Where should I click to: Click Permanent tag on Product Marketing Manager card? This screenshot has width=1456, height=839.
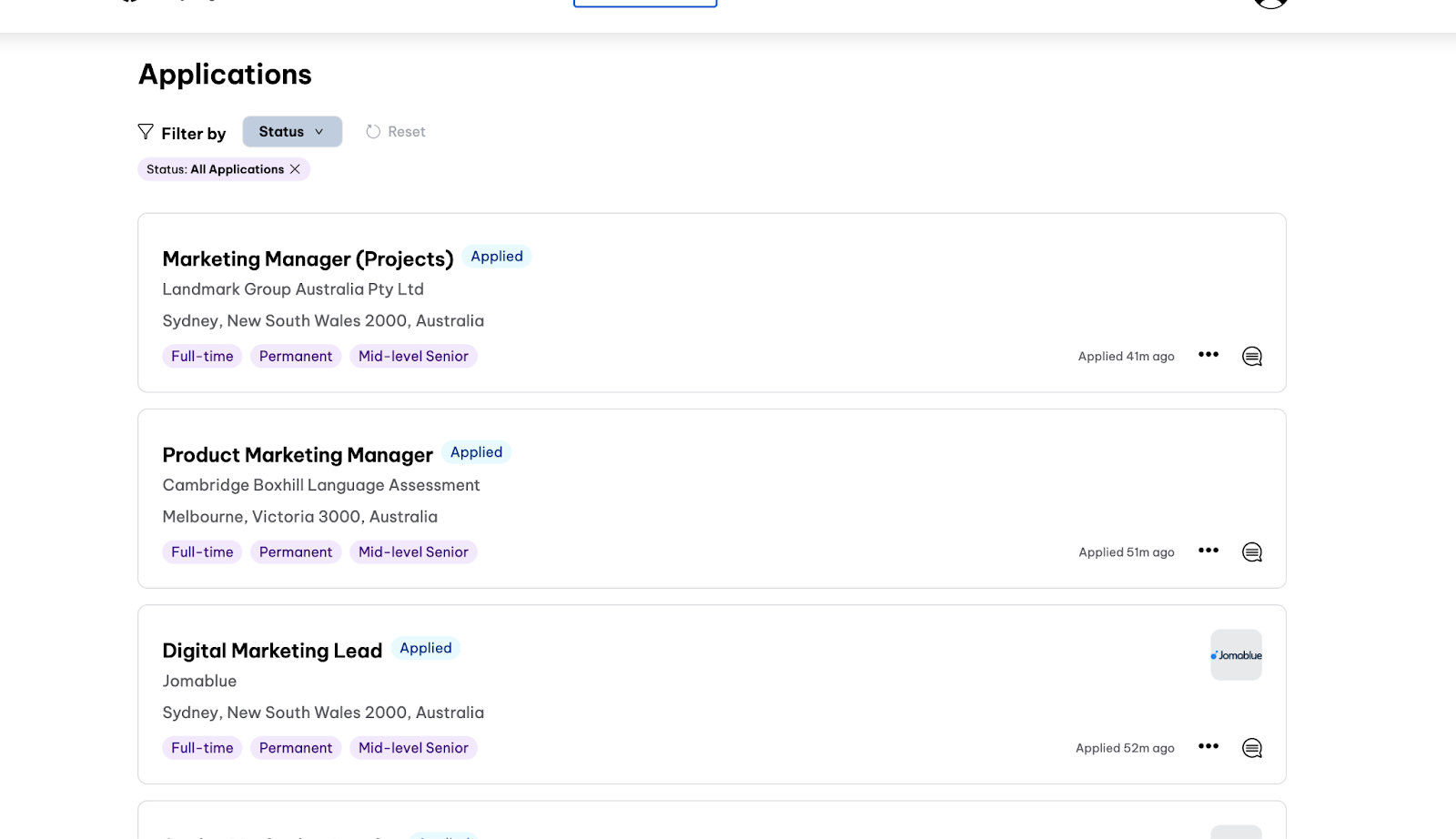pos(296,552)
